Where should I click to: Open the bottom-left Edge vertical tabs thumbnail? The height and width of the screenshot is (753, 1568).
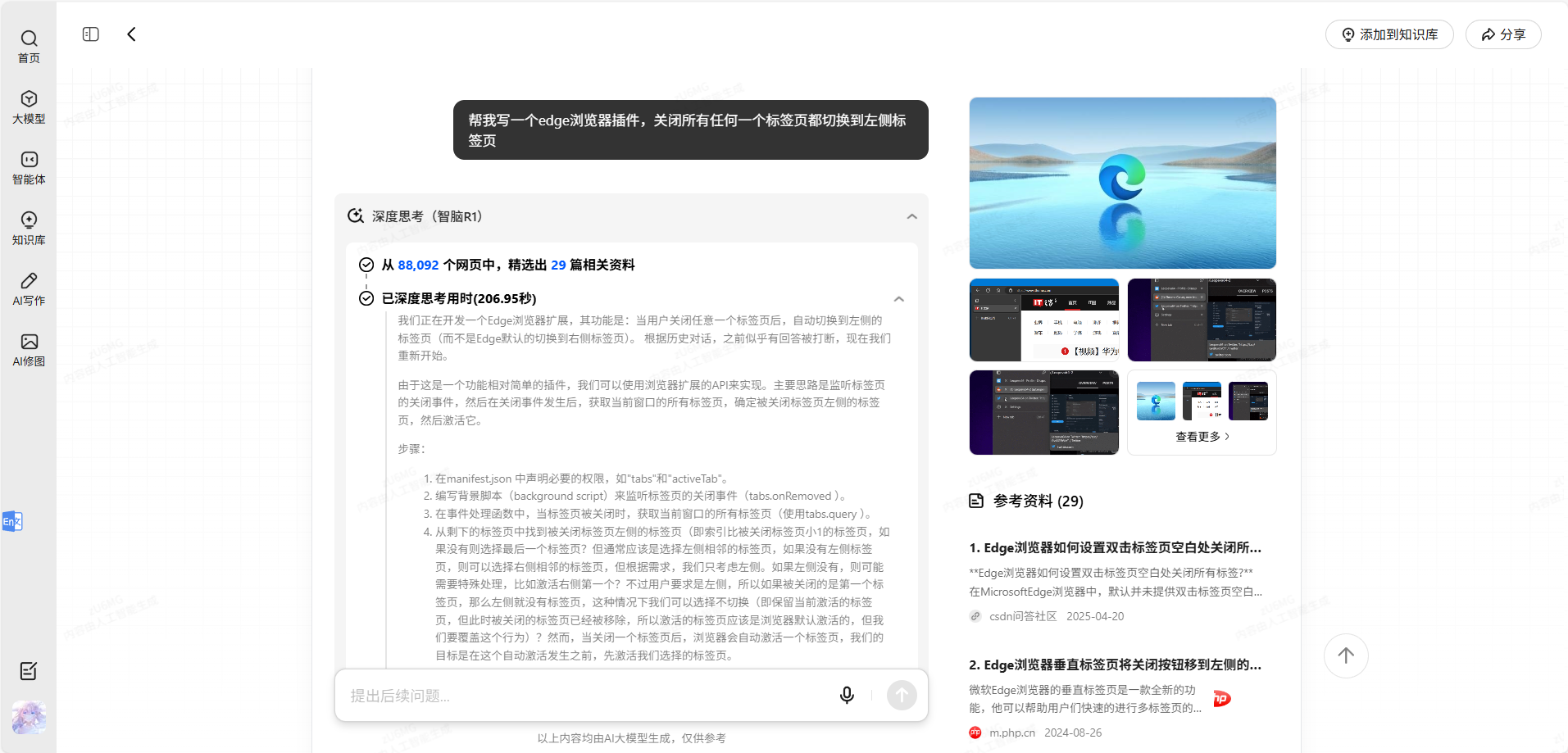coord(1044,412)
